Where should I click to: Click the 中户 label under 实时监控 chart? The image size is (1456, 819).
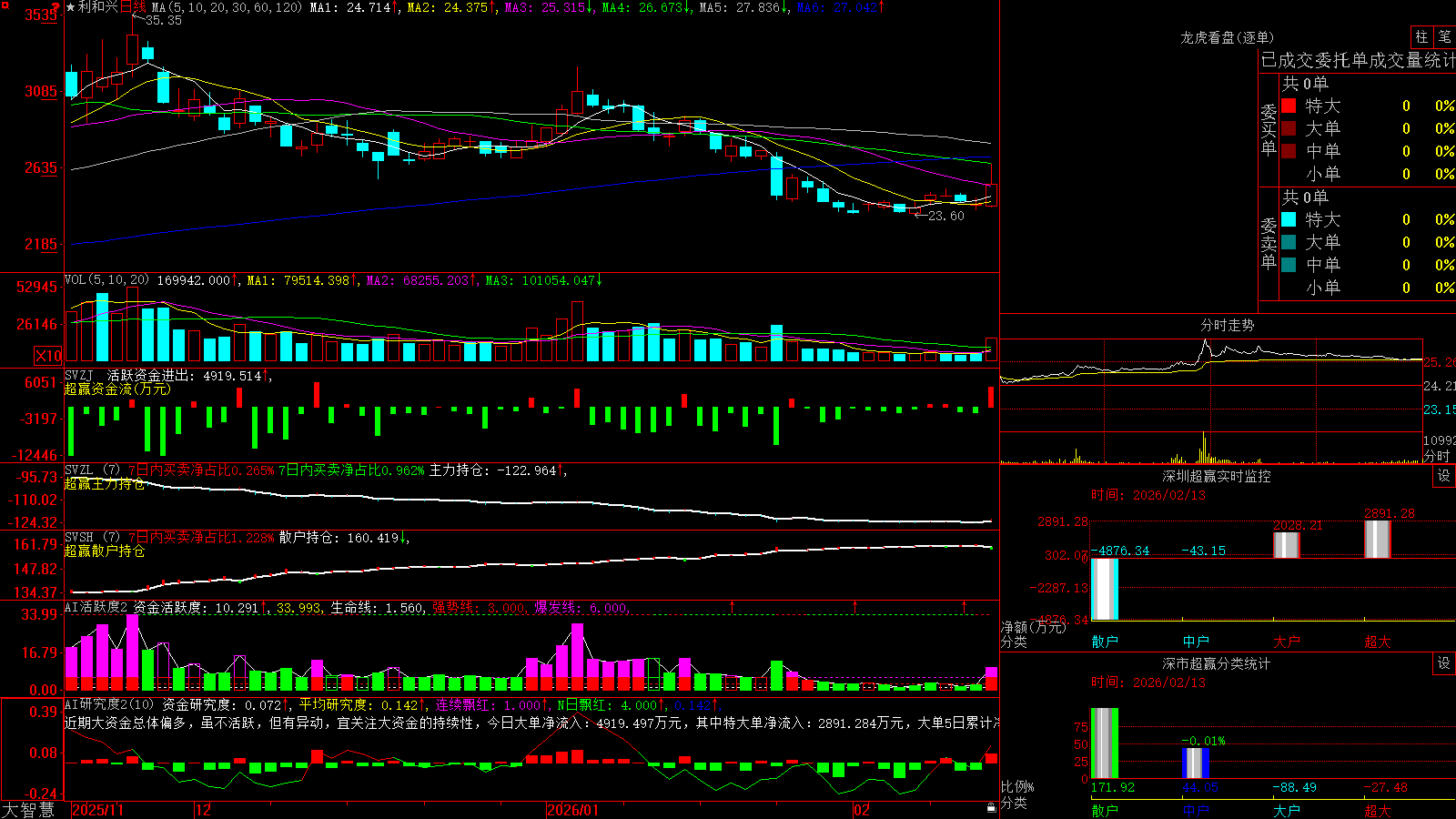(1196, 642)
